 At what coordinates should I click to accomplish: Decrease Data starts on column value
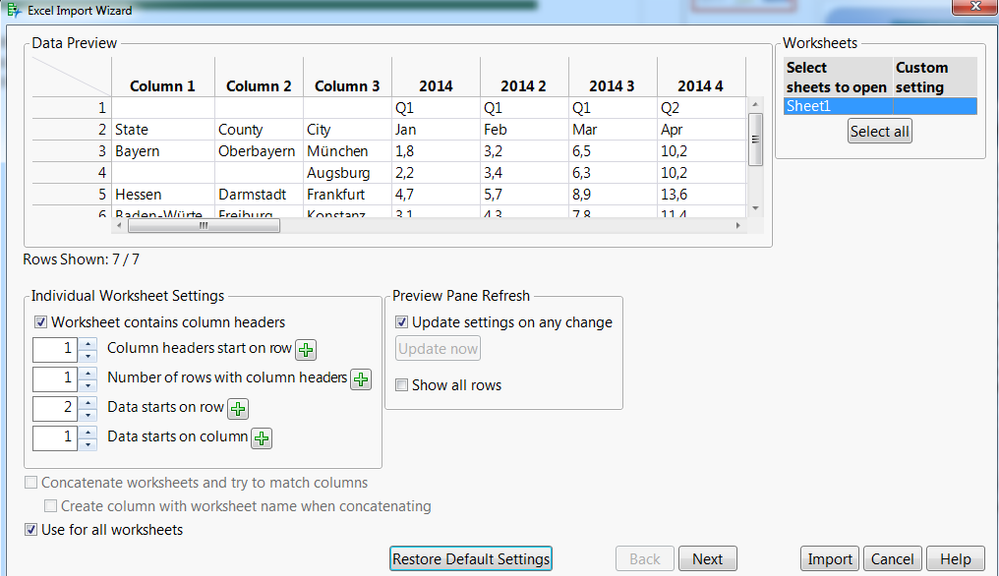click(88, 443)
